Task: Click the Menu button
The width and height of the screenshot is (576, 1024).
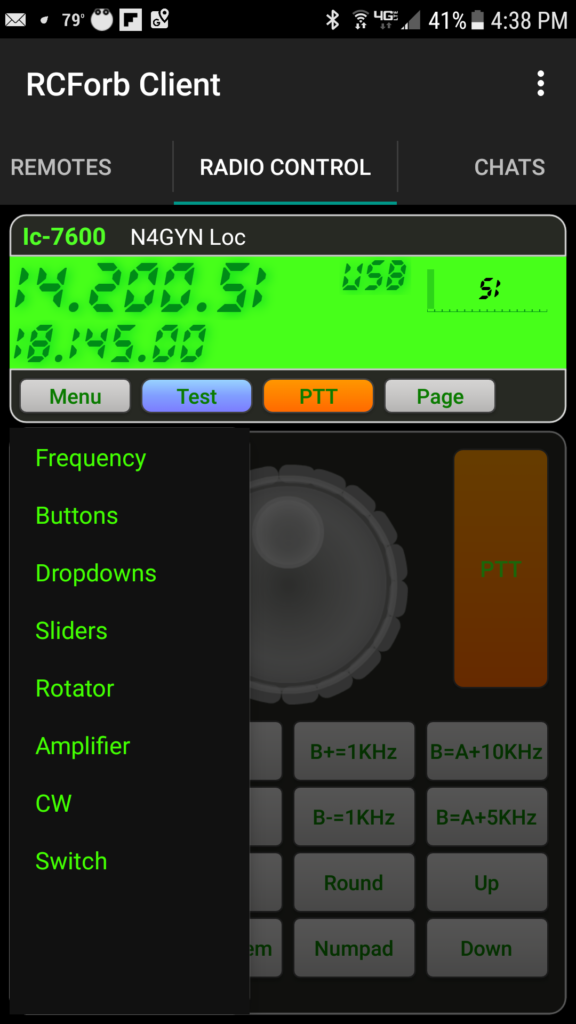Action: [75, 396]
